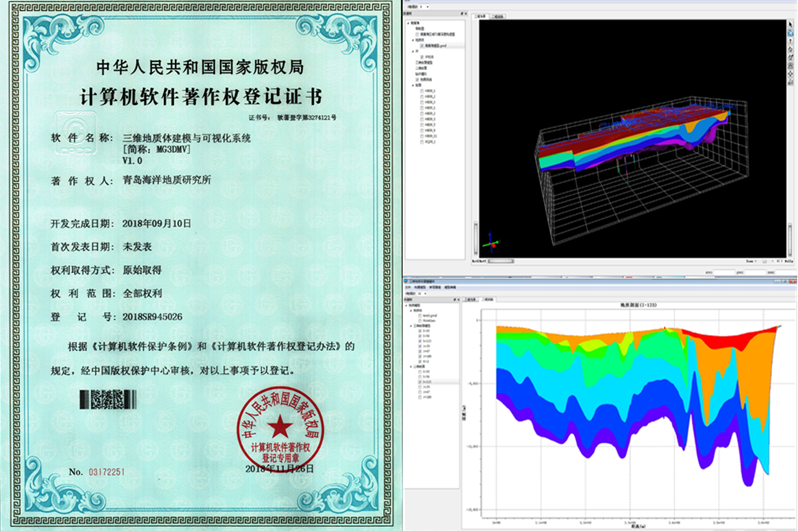Uncheck J=35 in the profile tree's first group

[x=420, y=346]
